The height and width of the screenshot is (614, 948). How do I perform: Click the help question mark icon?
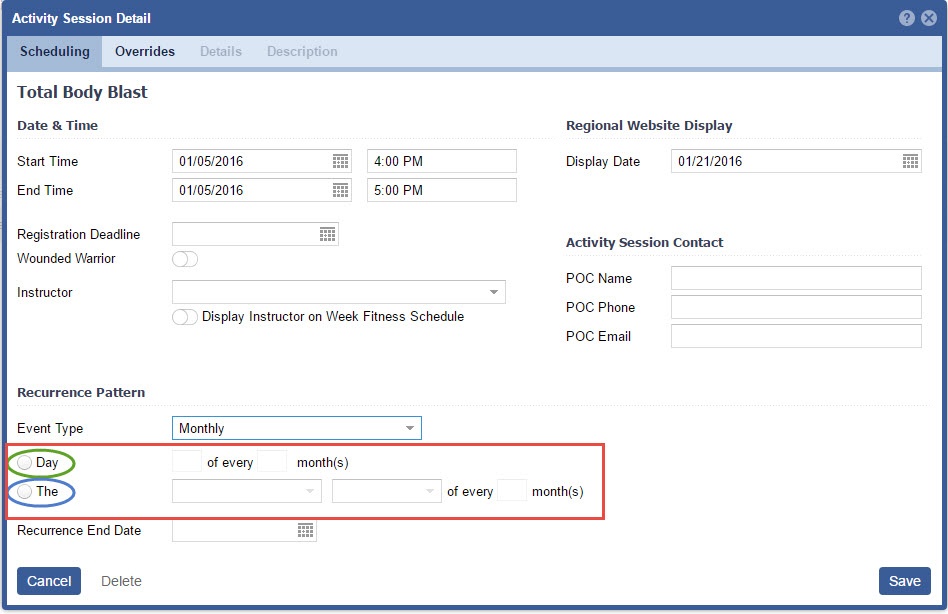[907, 18]
